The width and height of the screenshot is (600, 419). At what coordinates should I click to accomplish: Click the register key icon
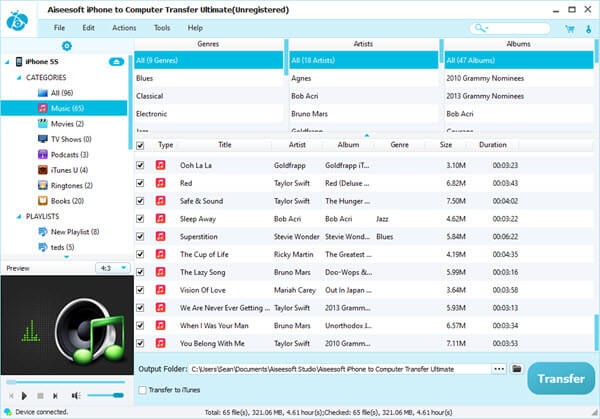589,29
